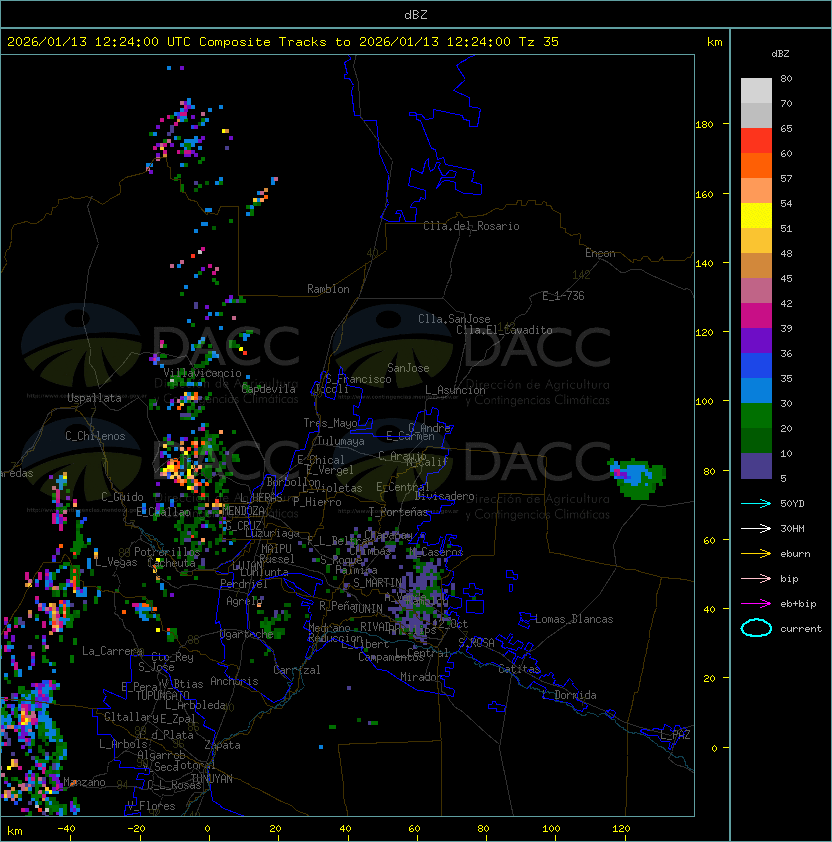832x842 pixels.
Task: Pick the light orange 54–57 dBZ swatch
Action: (756, 191)
